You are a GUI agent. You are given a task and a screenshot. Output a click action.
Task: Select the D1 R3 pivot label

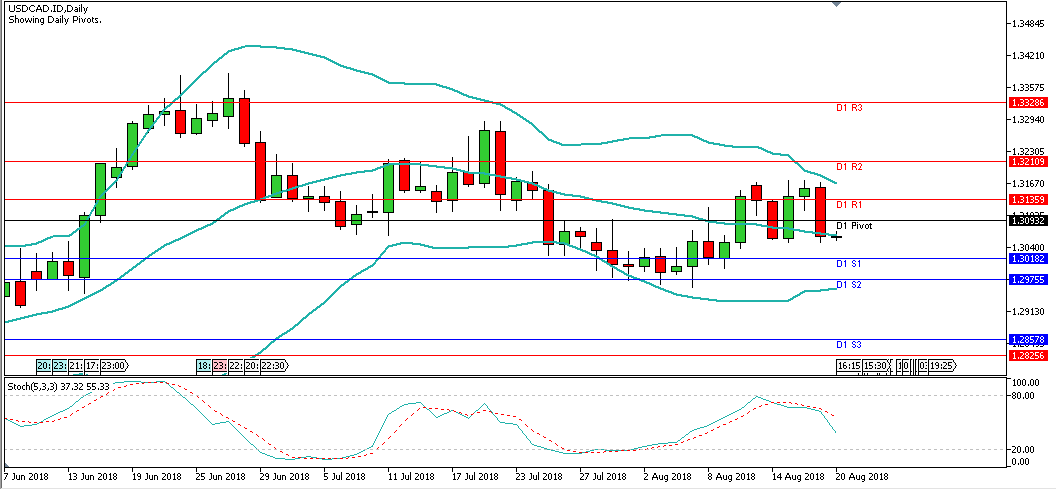point(849,108)
